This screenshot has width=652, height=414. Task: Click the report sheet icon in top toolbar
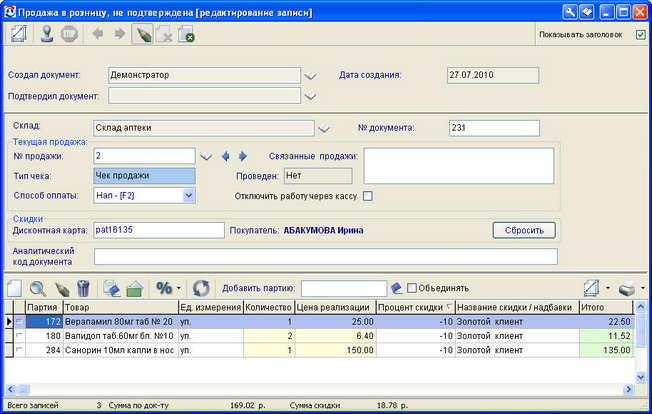18,34
